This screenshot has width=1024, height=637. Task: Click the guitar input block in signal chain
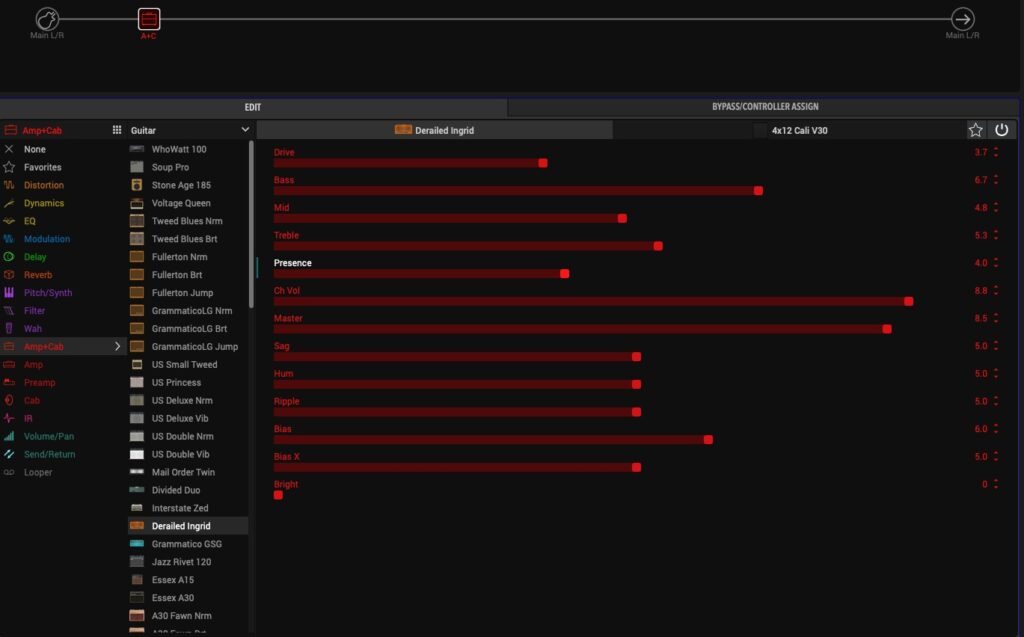point(47,19)
